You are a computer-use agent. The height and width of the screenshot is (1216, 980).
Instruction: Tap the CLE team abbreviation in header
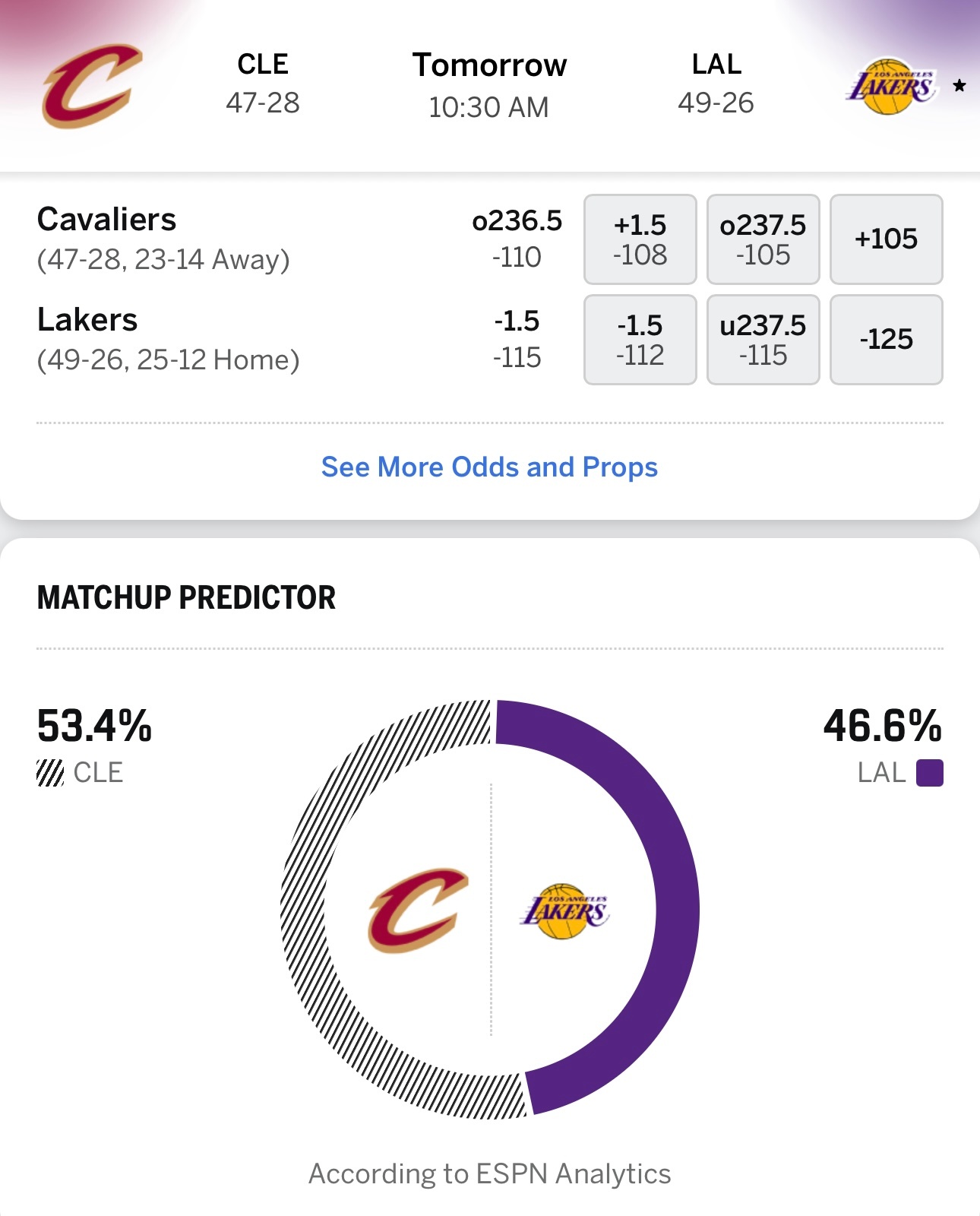click(x=263, y=65)
